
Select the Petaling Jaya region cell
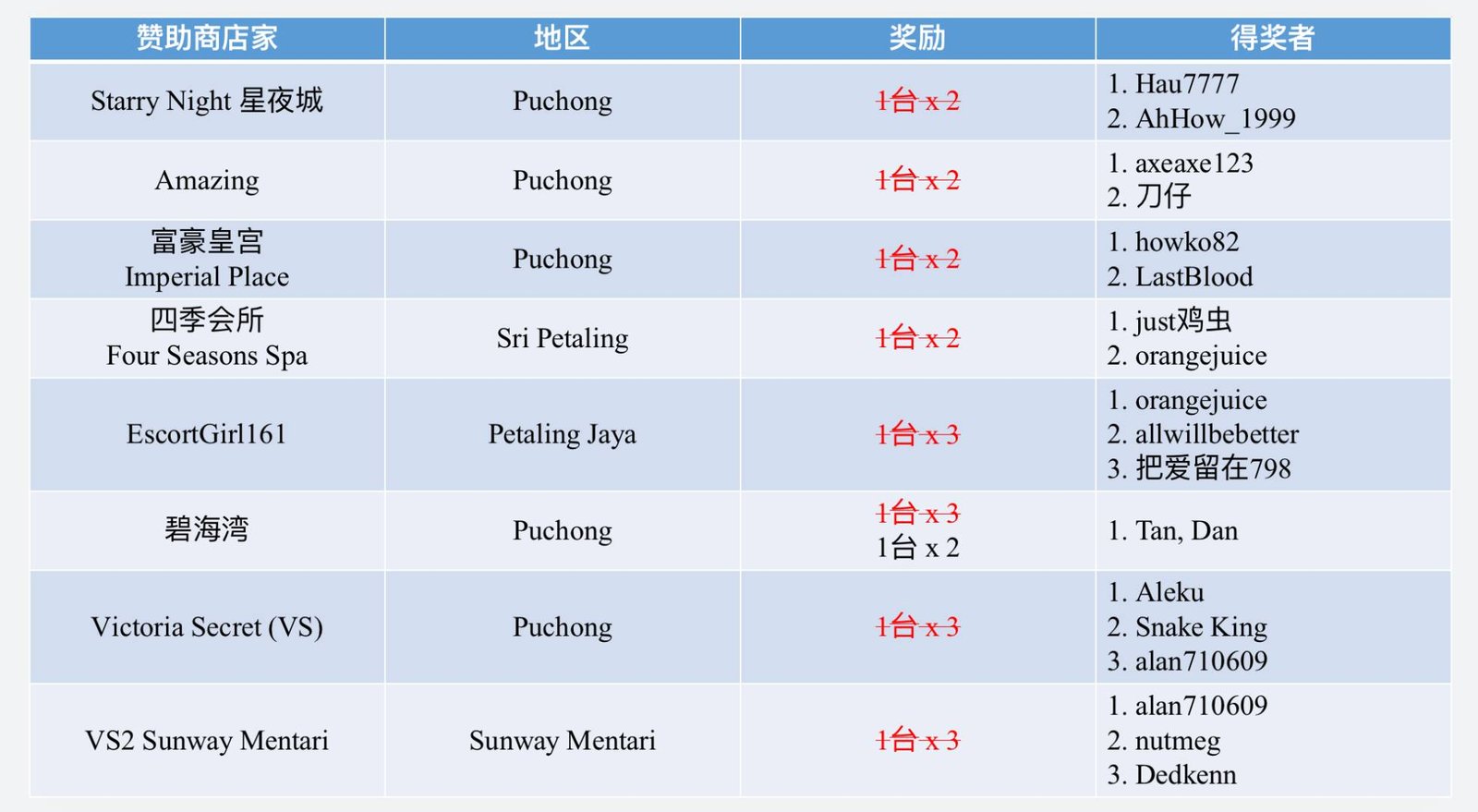pos(562,434)
